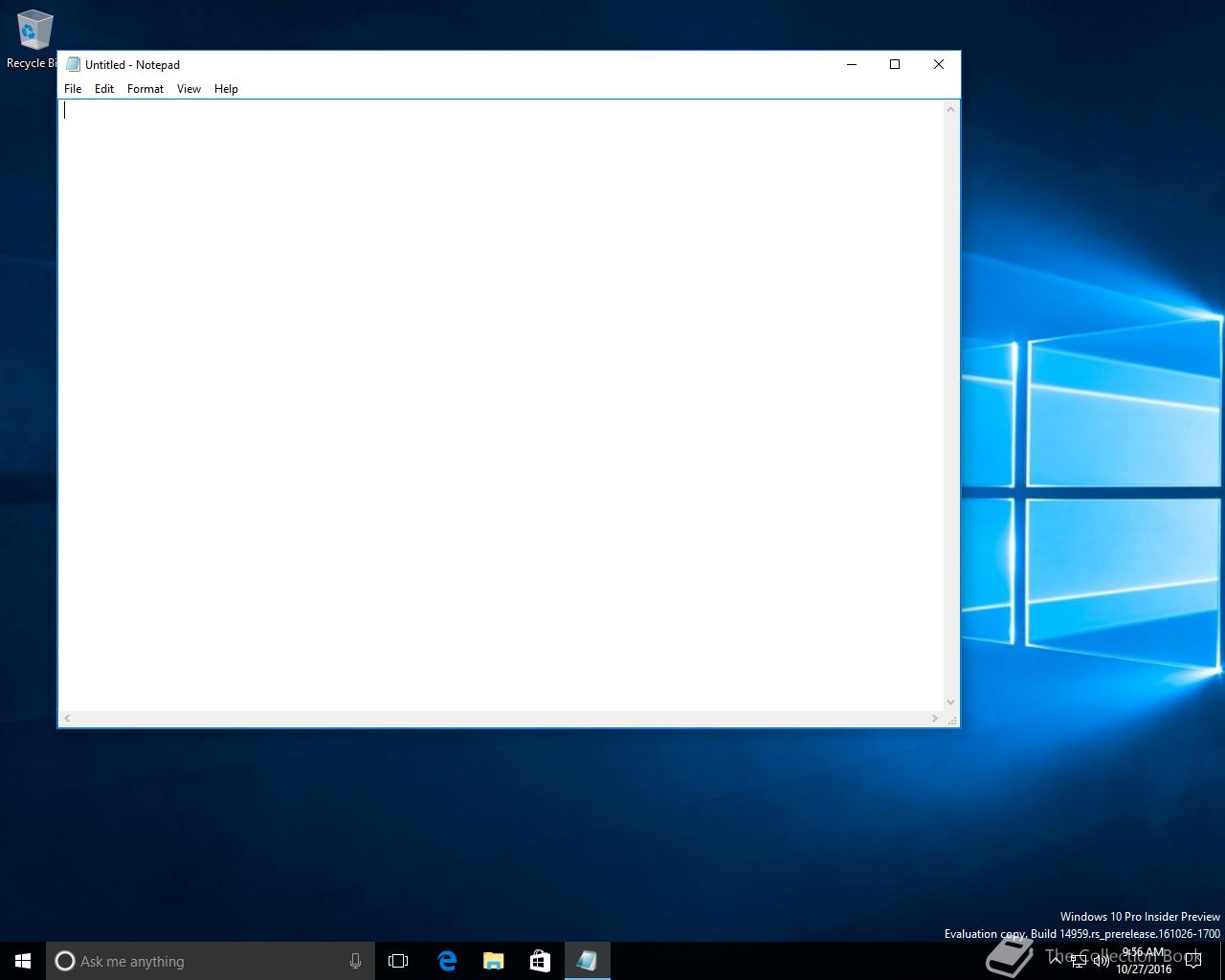Open the network tray icon
1225x980 pixels.
click(1079, 961)
